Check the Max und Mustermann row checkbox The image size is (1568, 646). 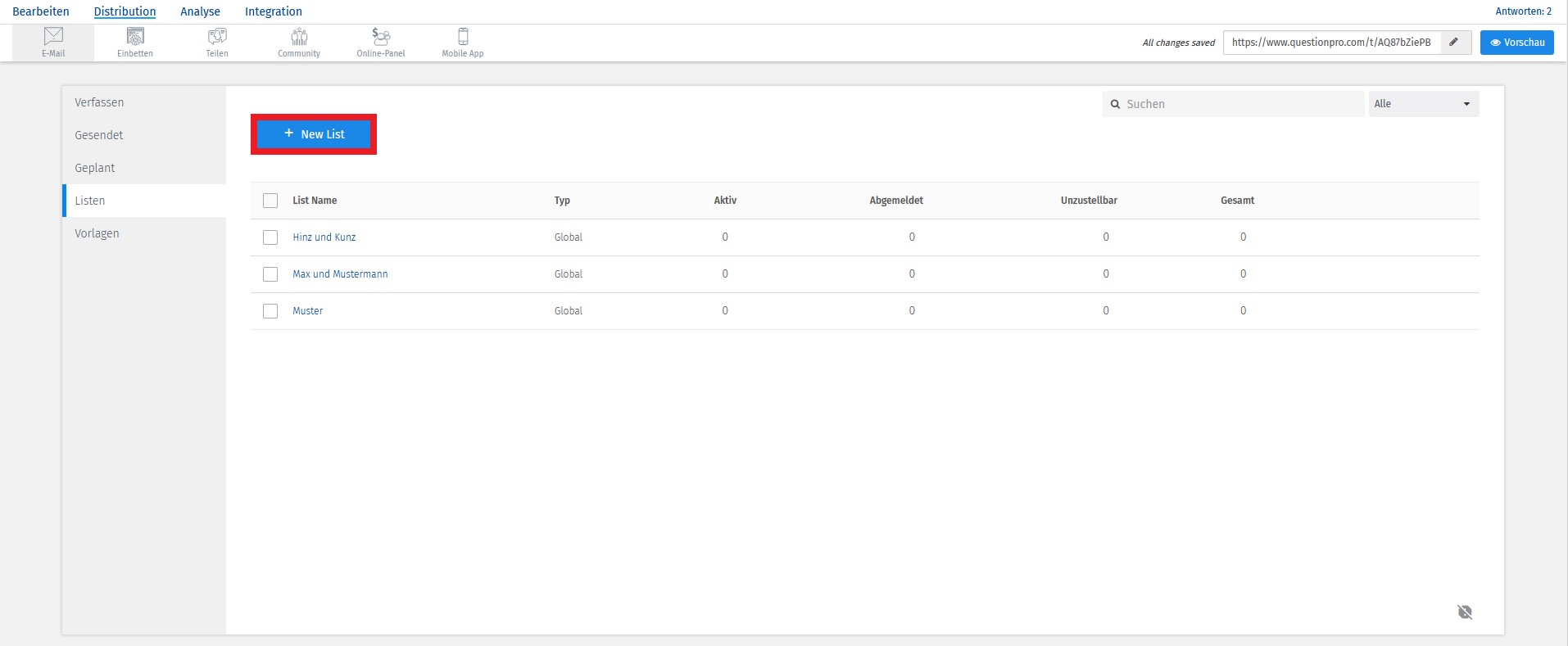[270, 274]
